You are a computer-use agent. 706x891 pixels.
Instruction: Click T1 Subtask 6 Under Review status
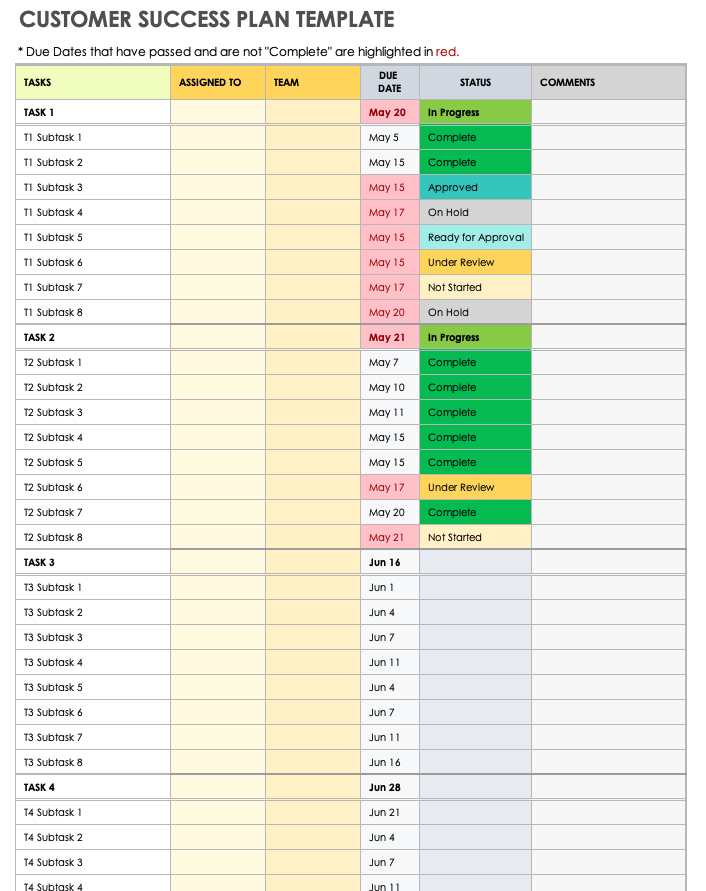point(475,263)
